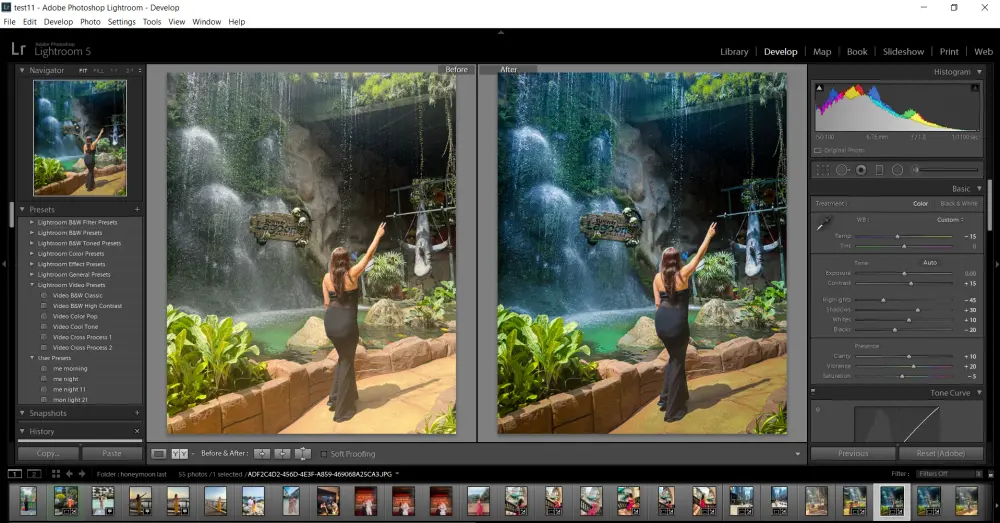
Task: Expand Lightroom B&W Filter Presets folder
Action: 32,223
